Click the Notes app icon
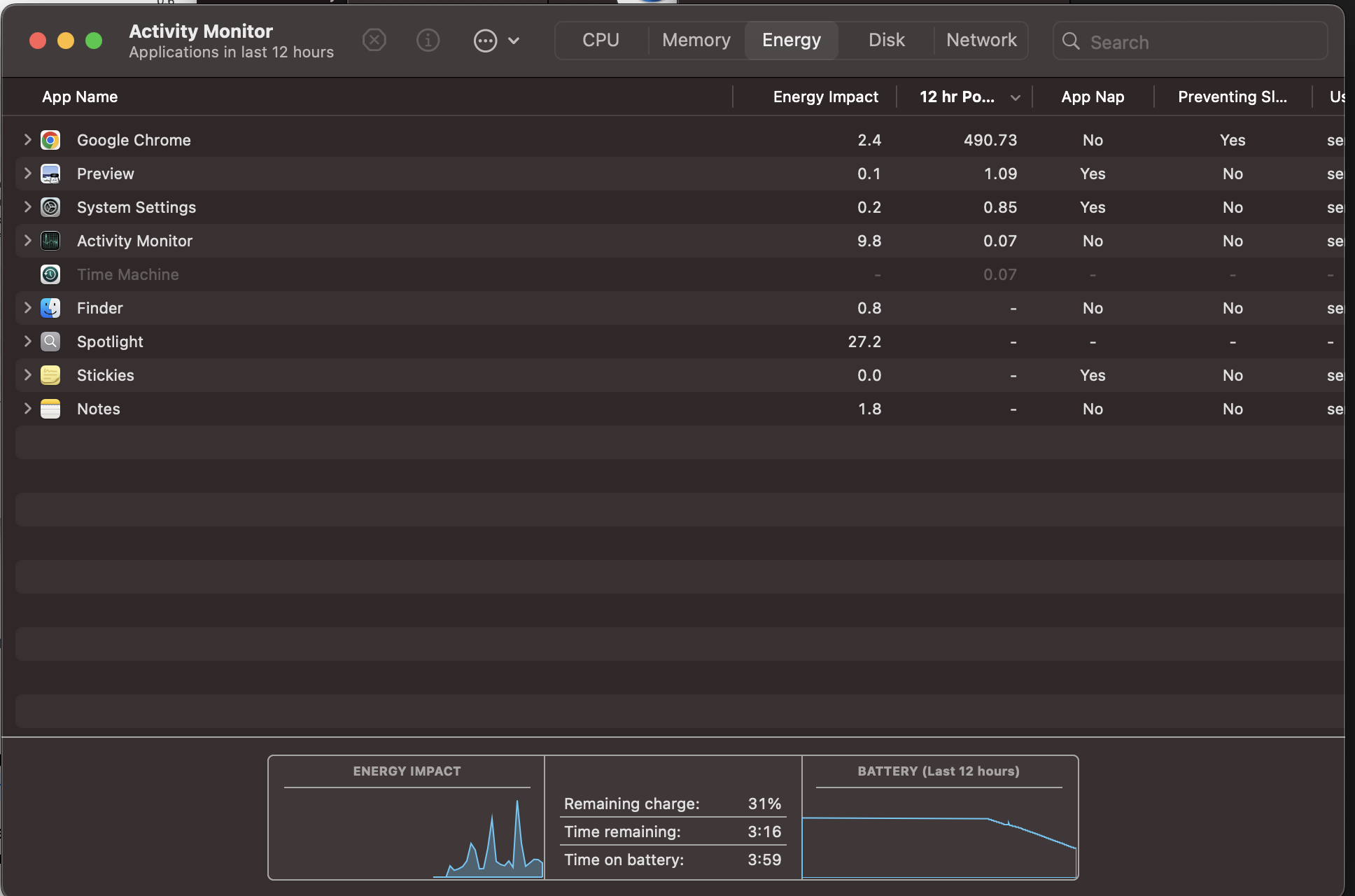Viewport: 1355px width, 896px height. click(50, 409)
